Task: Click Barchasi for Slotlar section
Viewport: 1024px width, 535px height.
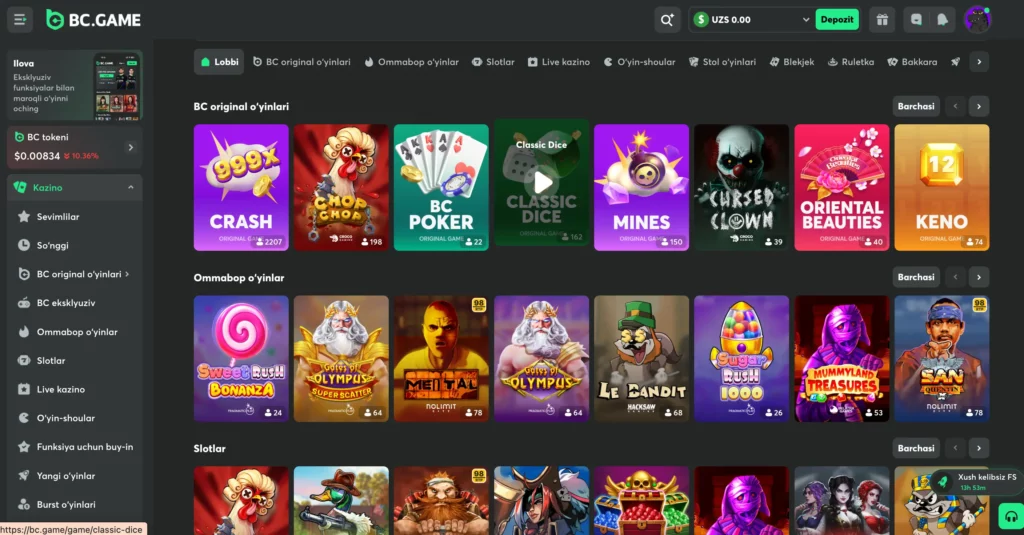Action: click(916, 448)
